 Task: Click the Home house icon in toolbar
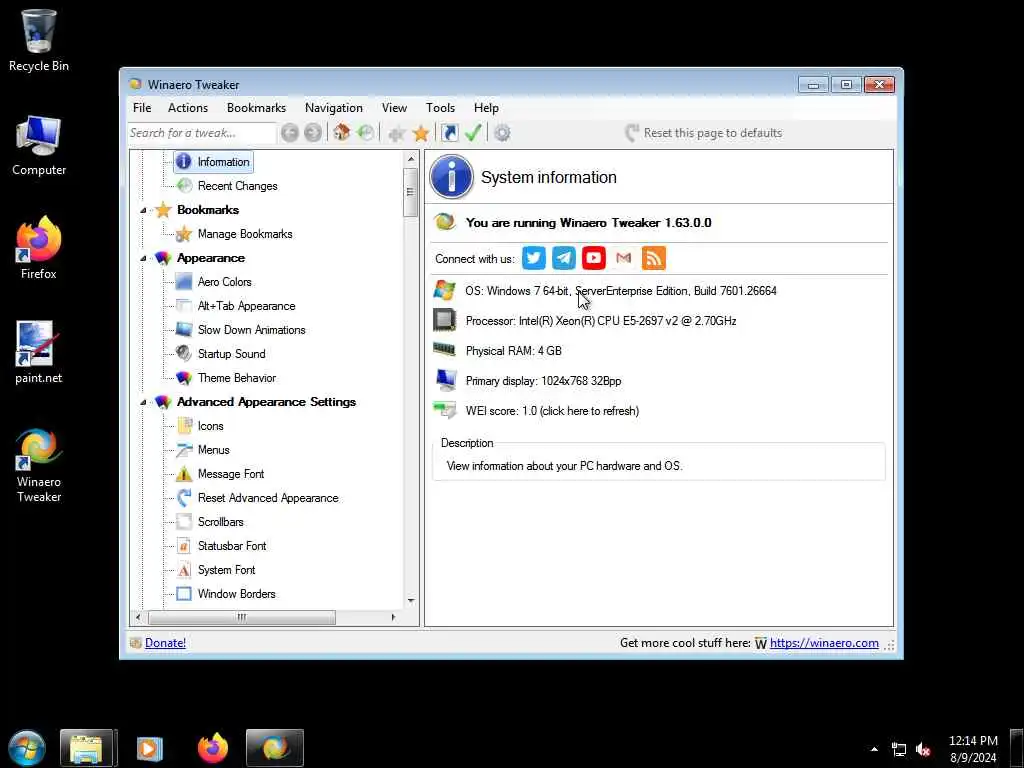pyautogui.click(x=342, y=133)
